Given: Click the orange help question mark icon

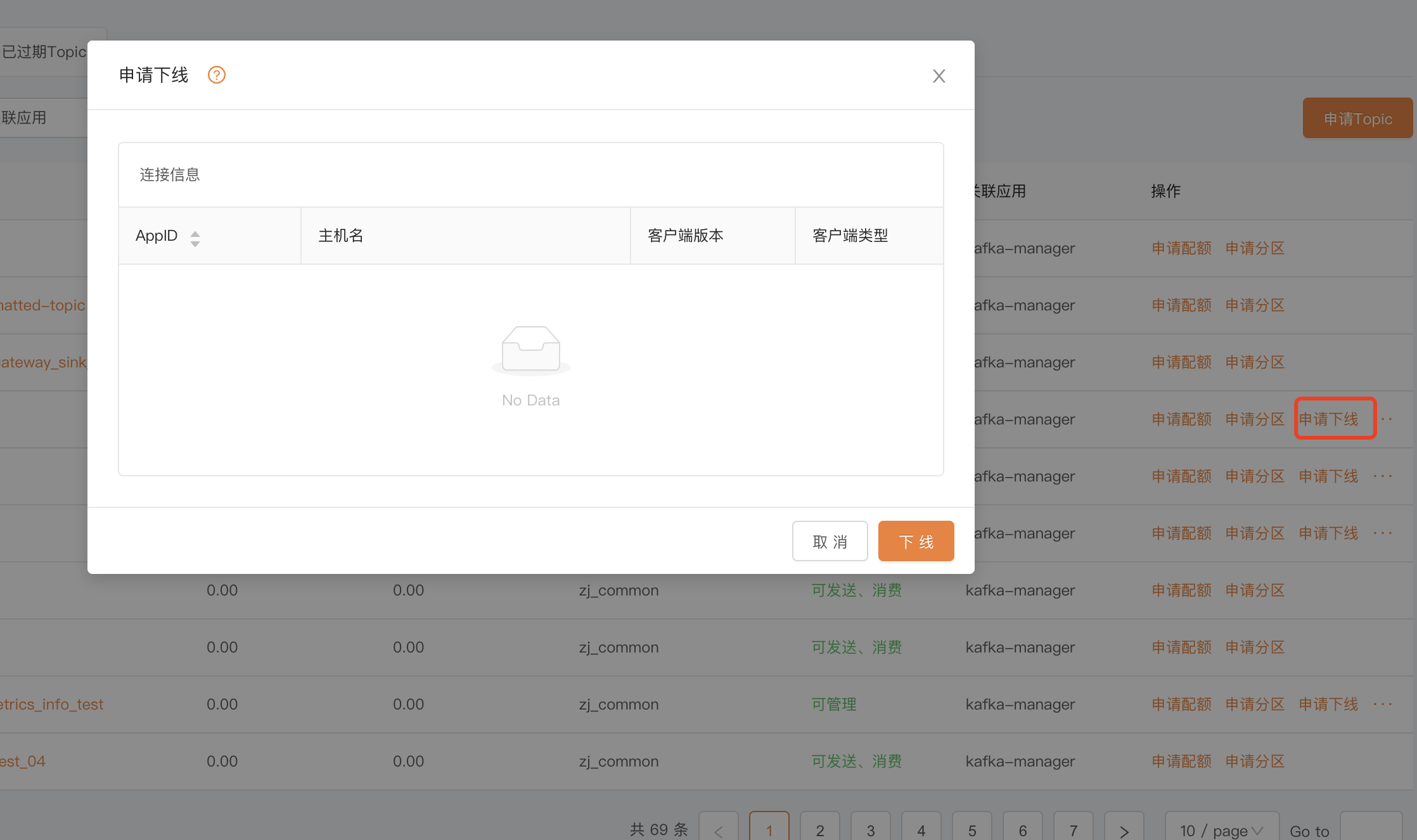Looking at the screenshot, I should [x=217, y=75].
